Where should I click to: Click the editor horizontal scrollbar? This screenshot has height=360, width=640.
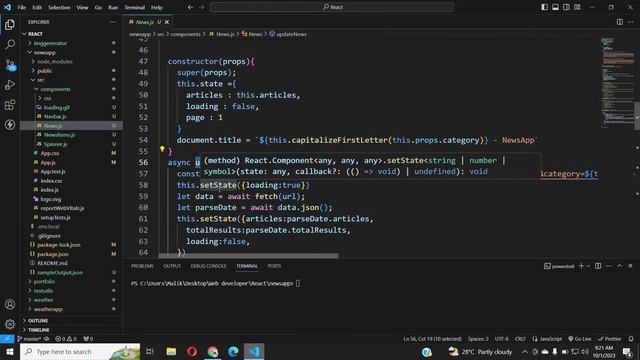[x=248, y=256]
